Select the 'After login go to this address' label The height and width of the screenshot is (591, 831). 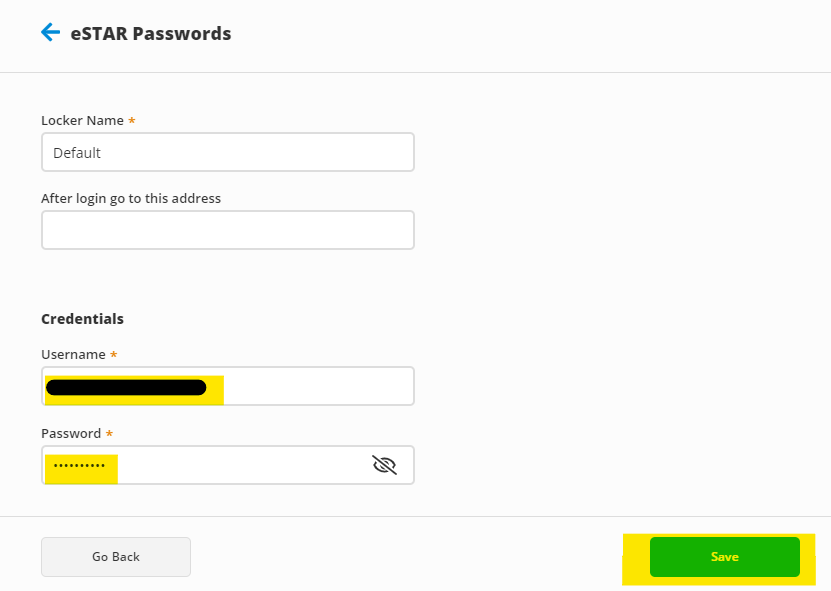coord(131,198)
